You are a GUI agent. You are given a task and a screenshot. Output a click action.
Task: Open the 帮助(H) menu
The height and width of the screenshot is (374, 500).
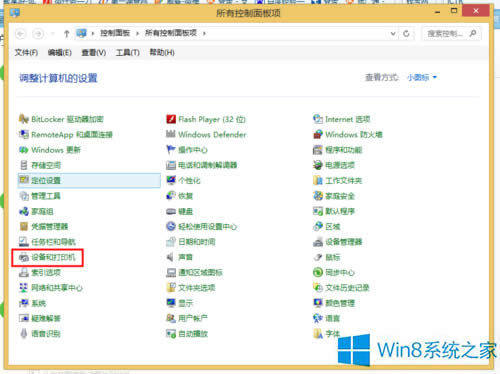[x=162, y=53]
